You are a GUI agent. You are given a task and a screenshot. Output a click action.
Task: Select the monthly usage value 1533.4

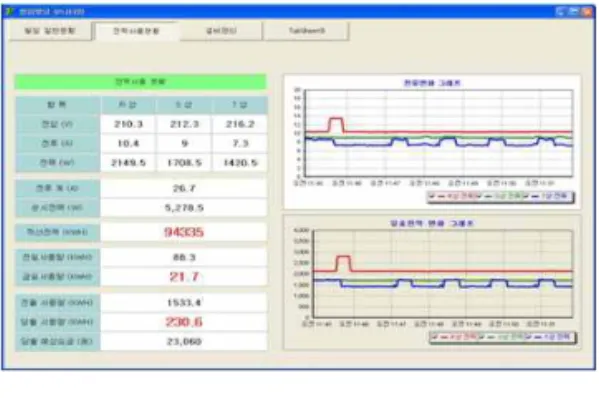click(x=184, y=303)
